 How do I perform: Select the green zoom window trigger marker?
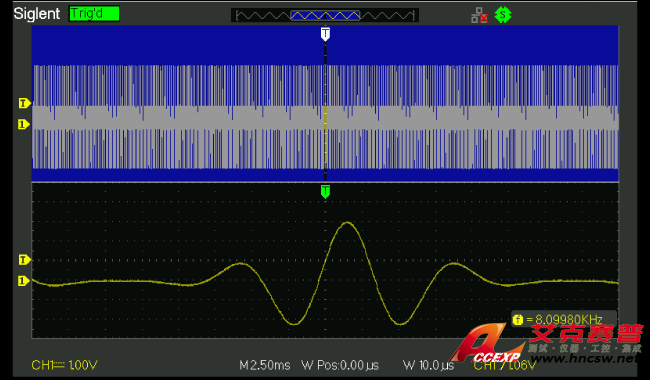325,191
